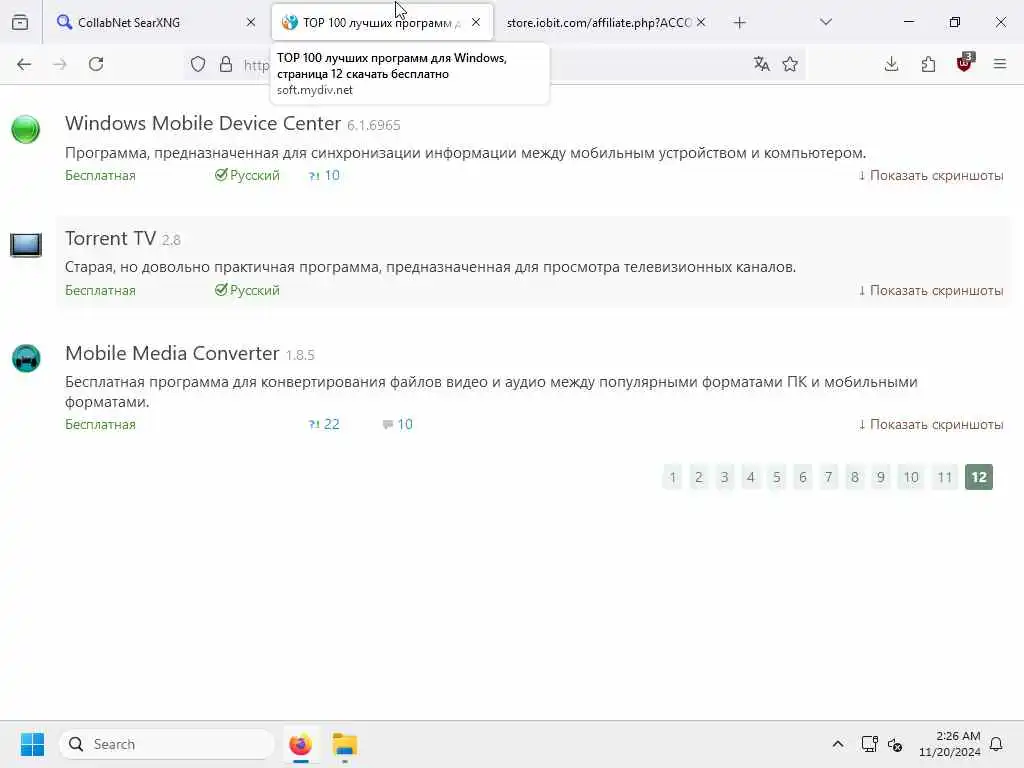Go to pagination page 6
The height and width of the screenshot is (768, 1024).
tap(803, 477)
